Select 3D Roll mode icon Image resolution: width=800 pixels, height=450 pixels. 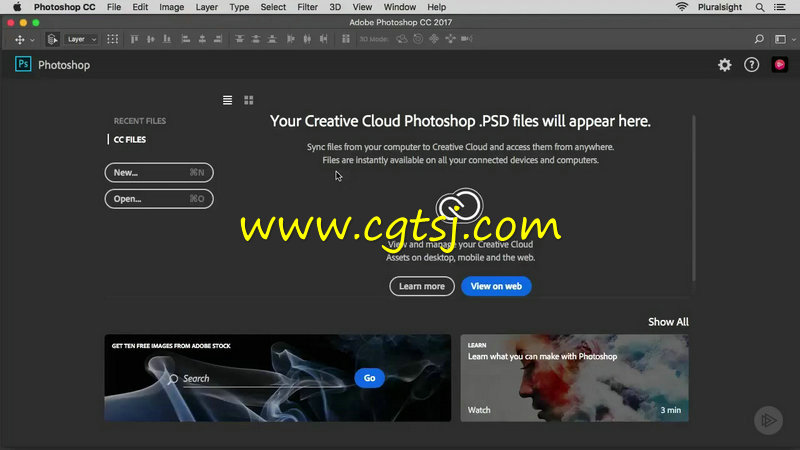[x=418, y=39]
